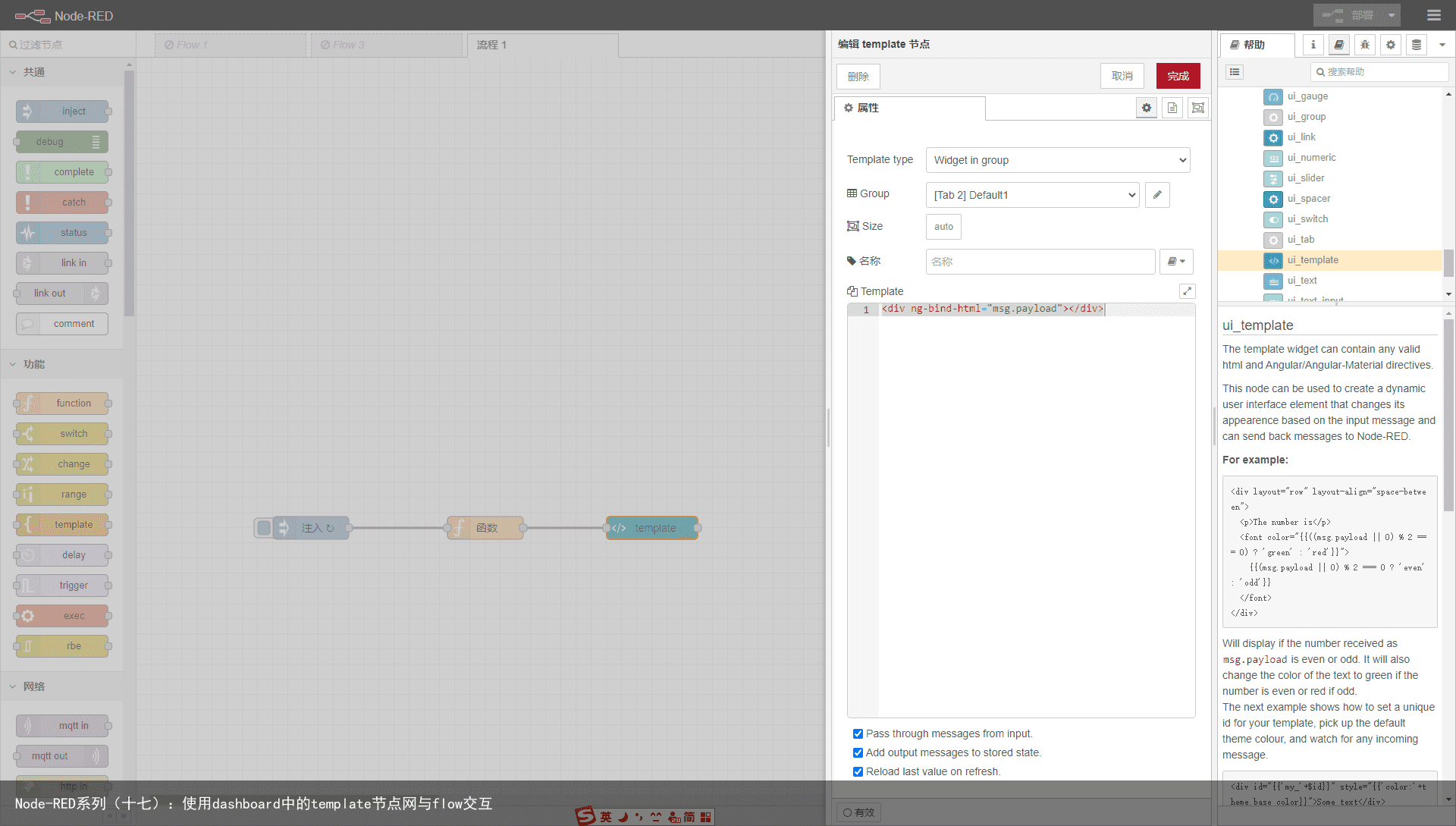
Task: Open the node settings gear icon in properties tab
Action: coord(1147,108)
